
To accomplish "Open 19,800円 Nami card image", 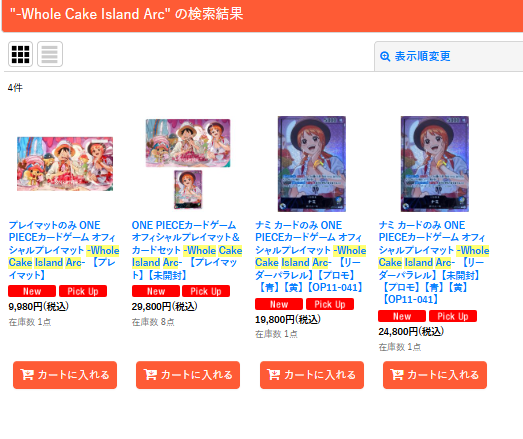I will tap(312, 164).
